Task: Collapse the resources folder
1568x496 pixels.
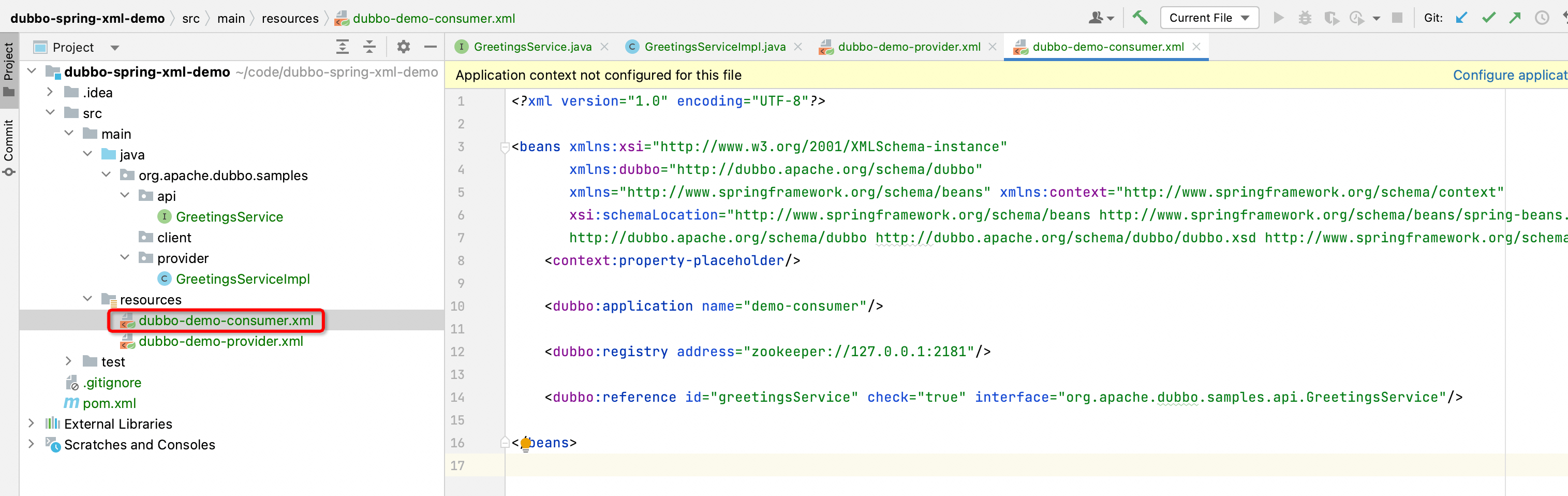Action: (x=87, y=299)
